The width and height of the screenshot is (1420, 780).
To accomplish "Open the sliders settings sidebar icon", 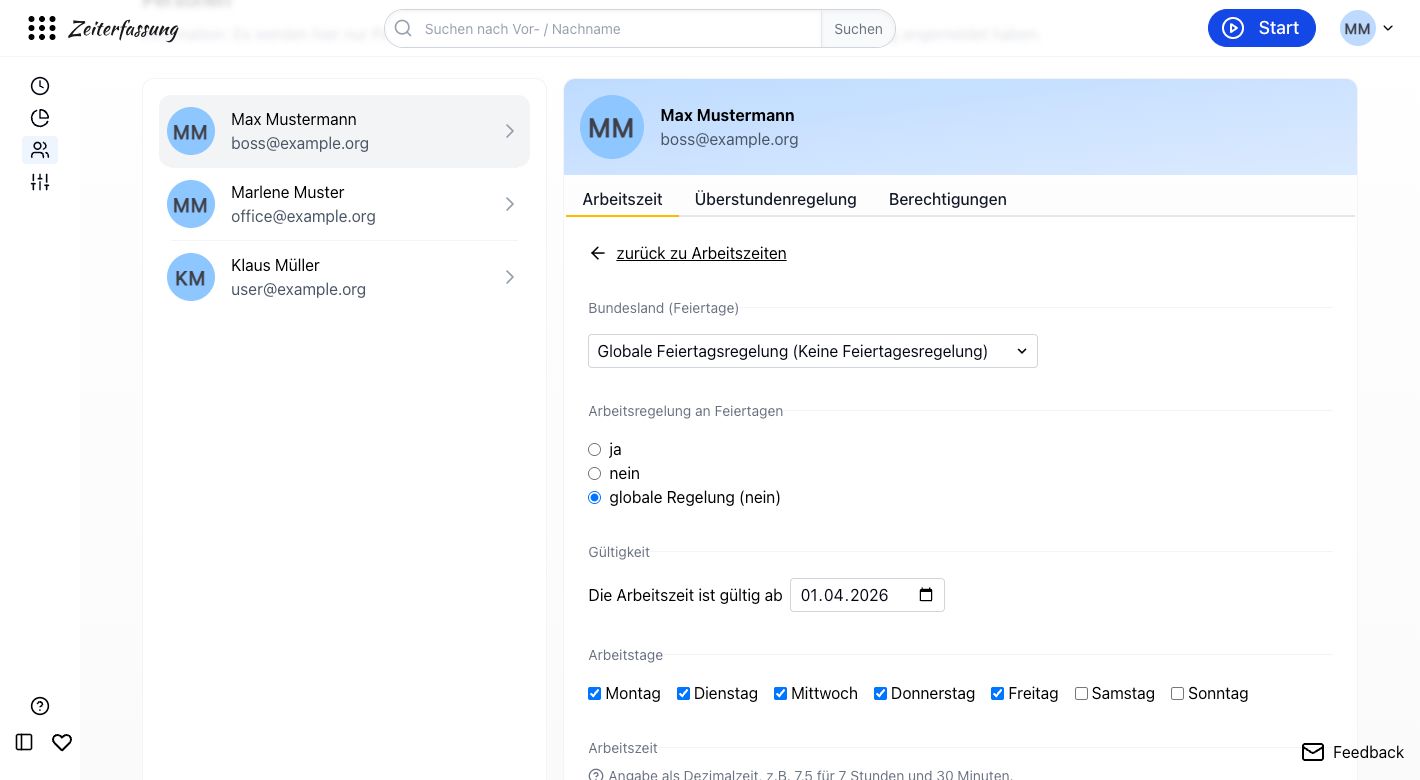I will tap(40, 182).
